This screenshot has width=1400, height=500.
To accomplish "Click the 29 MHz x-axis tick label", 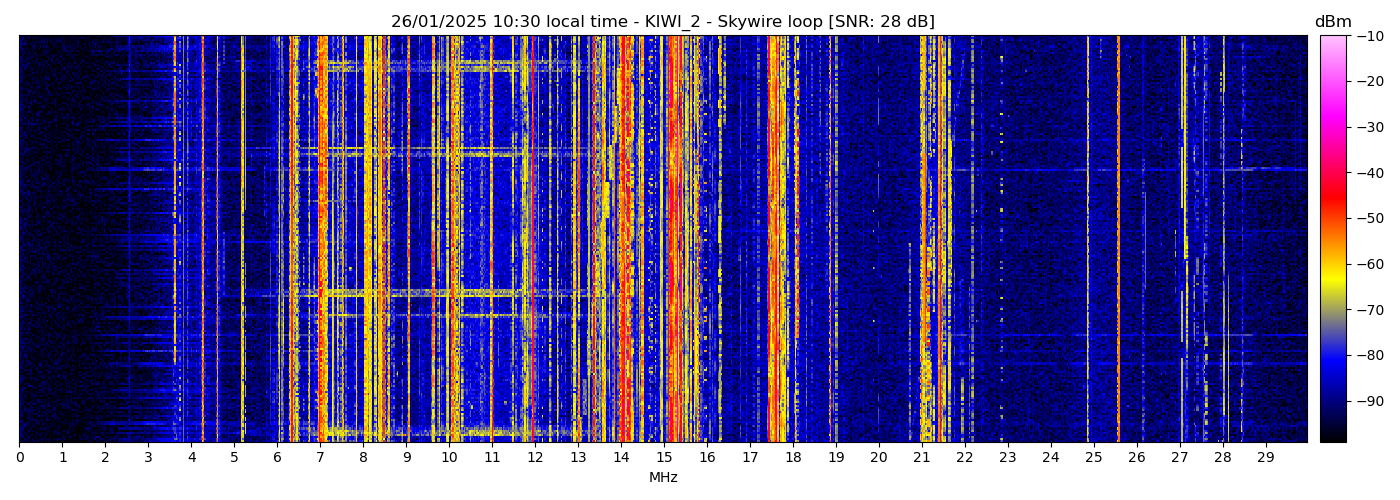I will click(x=1265, y=457).
